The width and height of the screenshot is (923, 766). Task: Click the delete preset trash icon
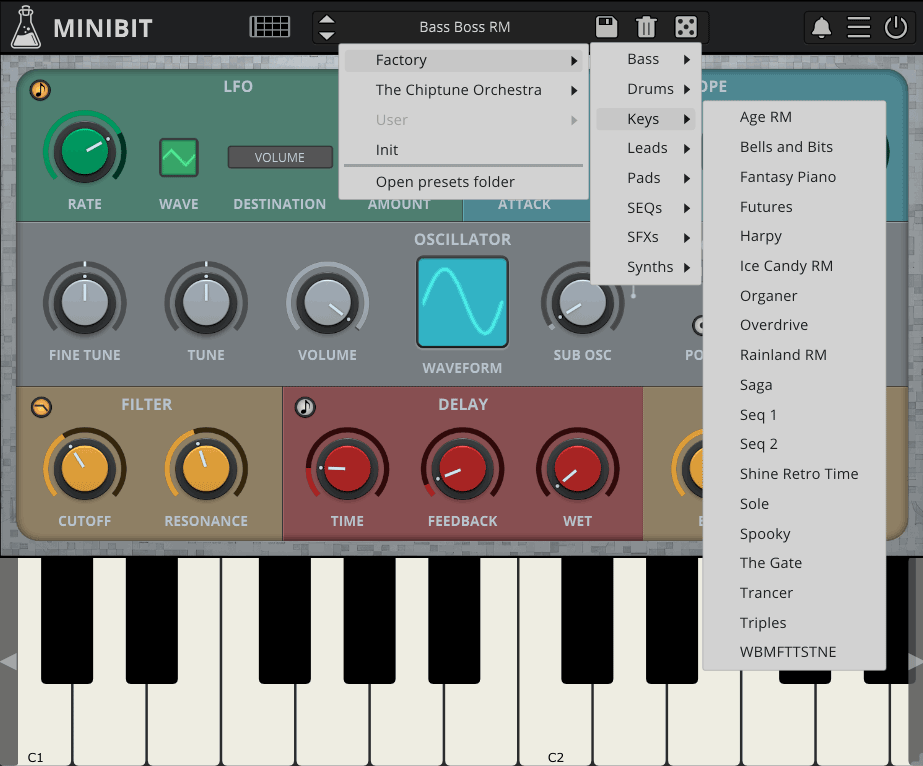click(x=646, y=27)
